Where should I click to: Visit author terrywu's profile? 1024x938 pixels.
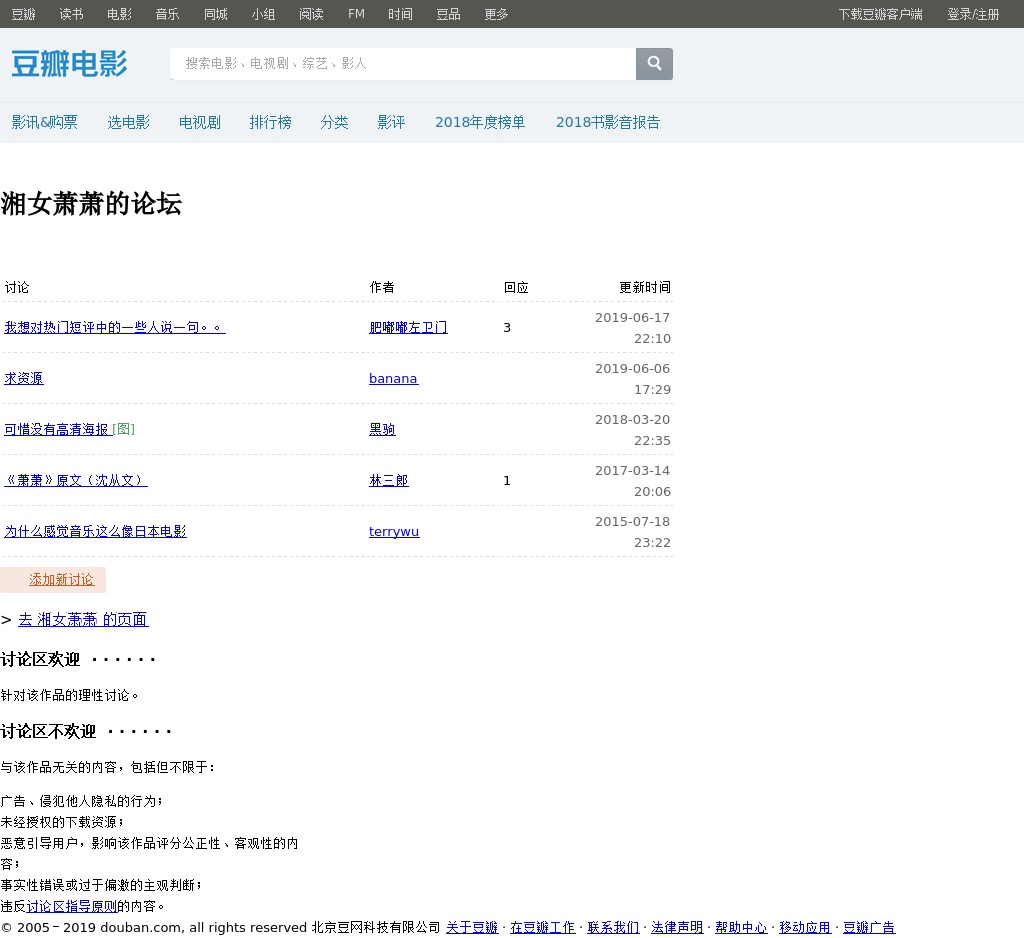point(394,531)
